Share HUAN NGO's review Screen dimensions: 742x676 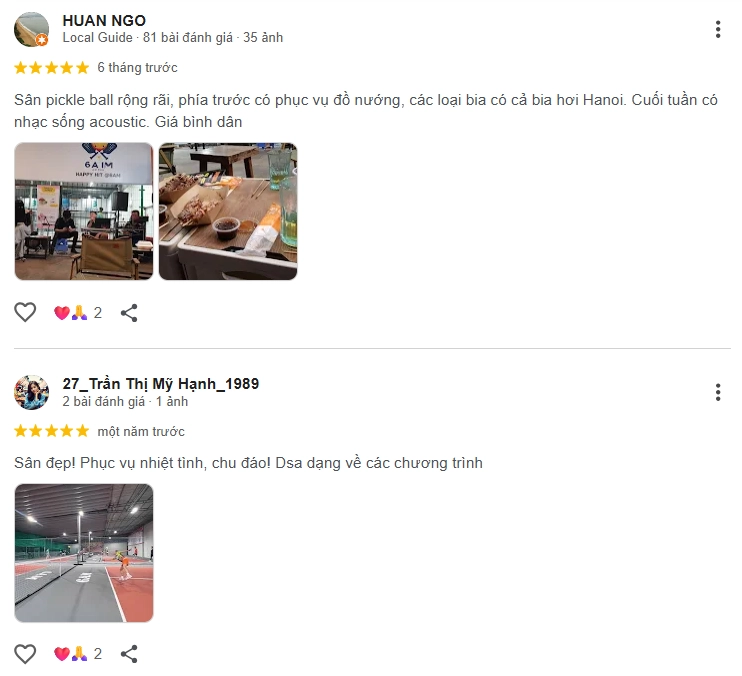pos(129,313)
